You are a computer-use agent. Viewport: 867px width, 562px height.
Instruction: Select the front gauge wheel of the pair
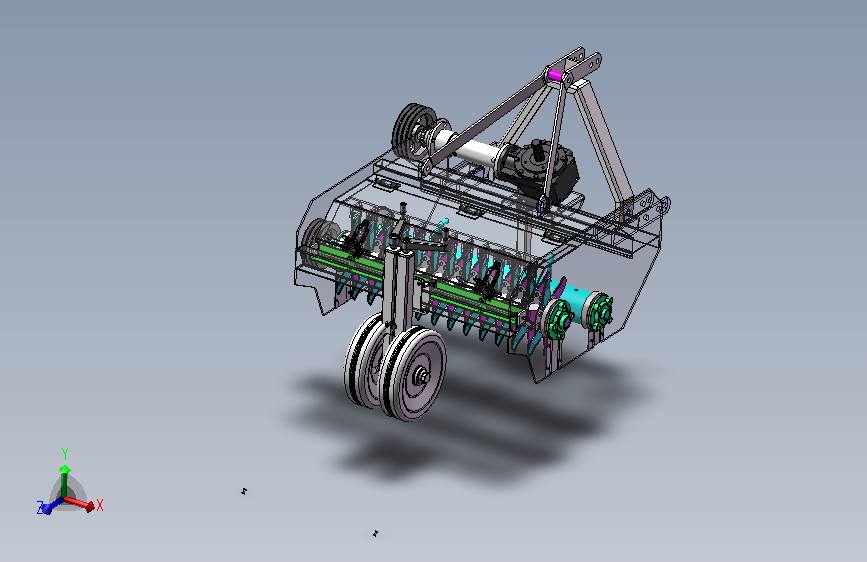coord(413,373)
